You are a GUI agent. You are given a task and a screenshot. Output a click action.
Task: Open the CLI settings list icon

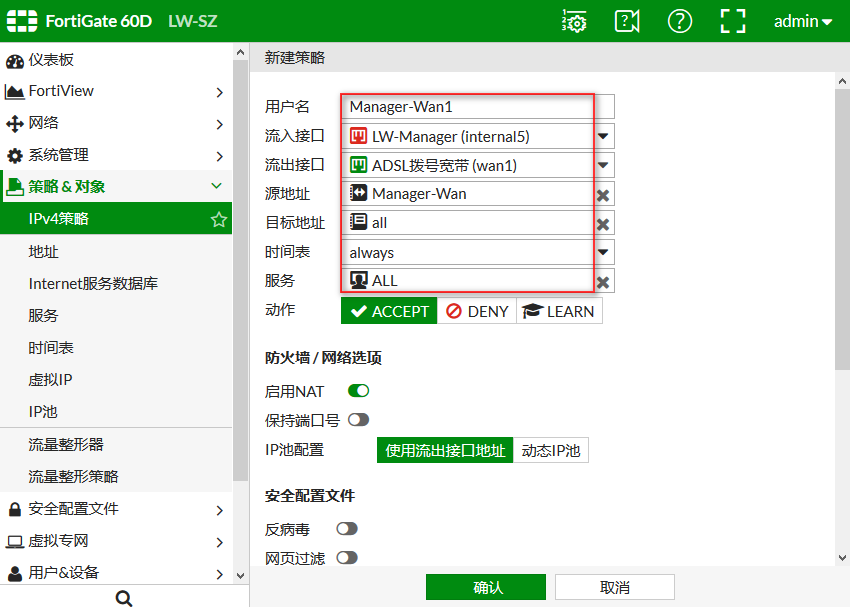click(574, 21)
